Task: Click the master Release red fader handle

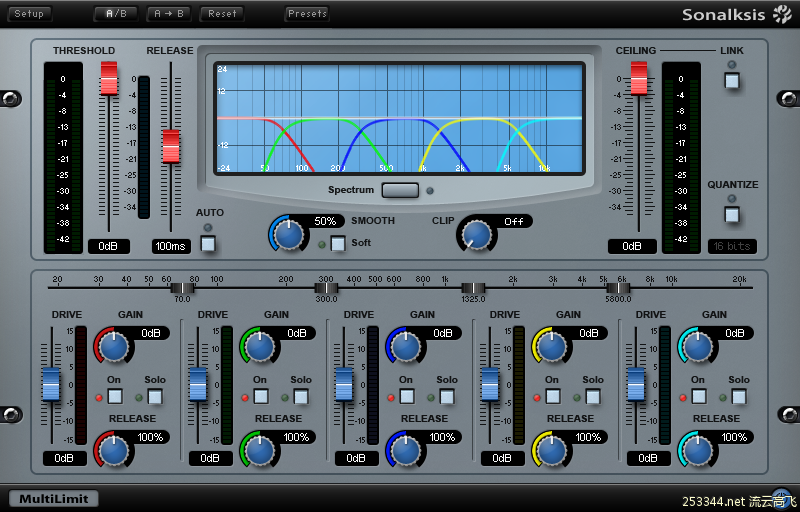Action: (171, 146)
